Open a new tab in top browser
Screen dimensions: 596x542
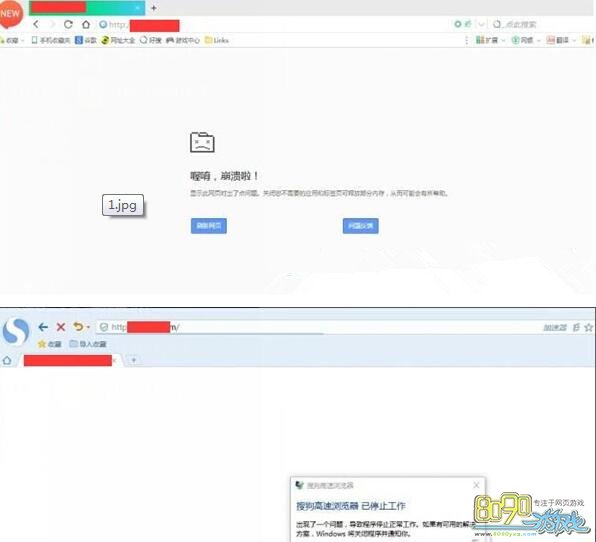154,8
